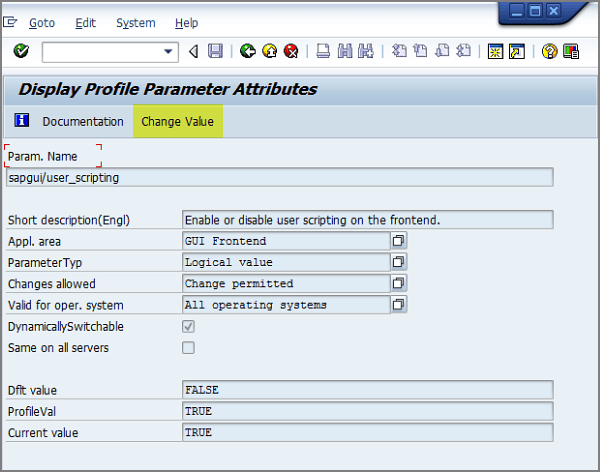The width and height of the screenshot is (600, 472).
Task: Open the System menu
Action: [x=136, y=23]
